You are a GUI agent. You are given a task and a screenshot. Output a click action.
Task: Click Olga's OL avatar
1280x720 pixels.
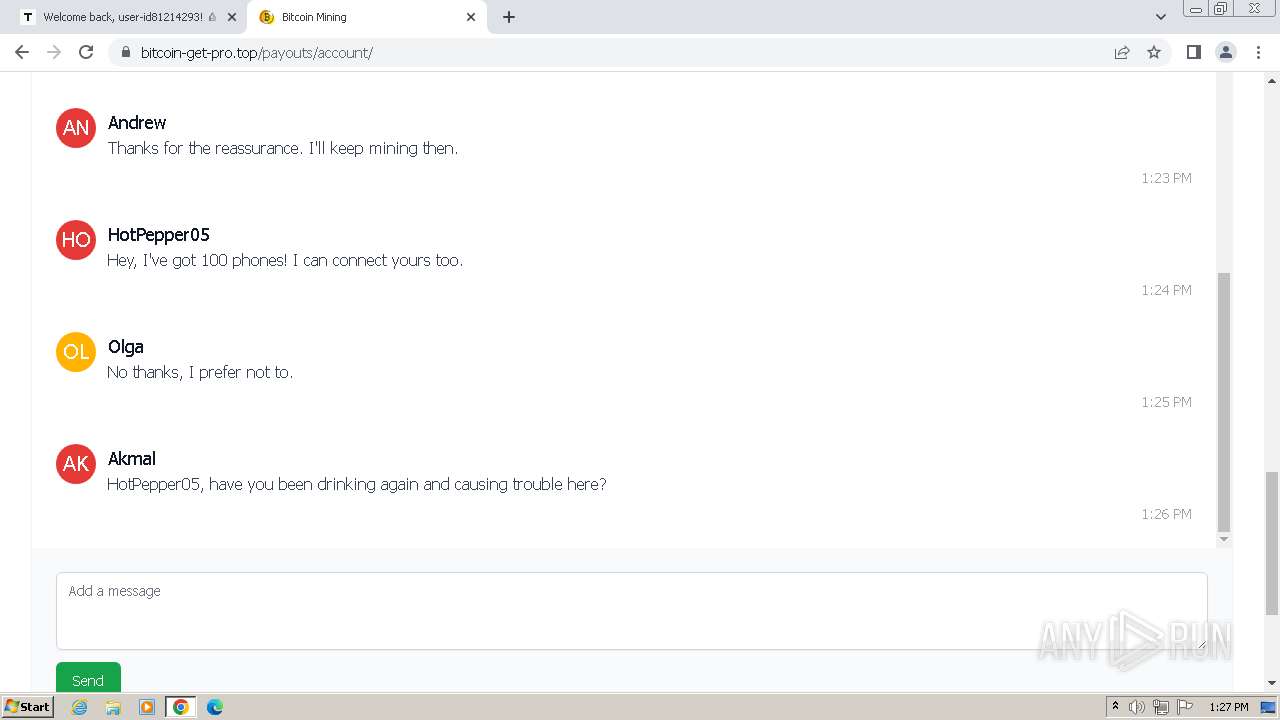[x=76, y=352]
